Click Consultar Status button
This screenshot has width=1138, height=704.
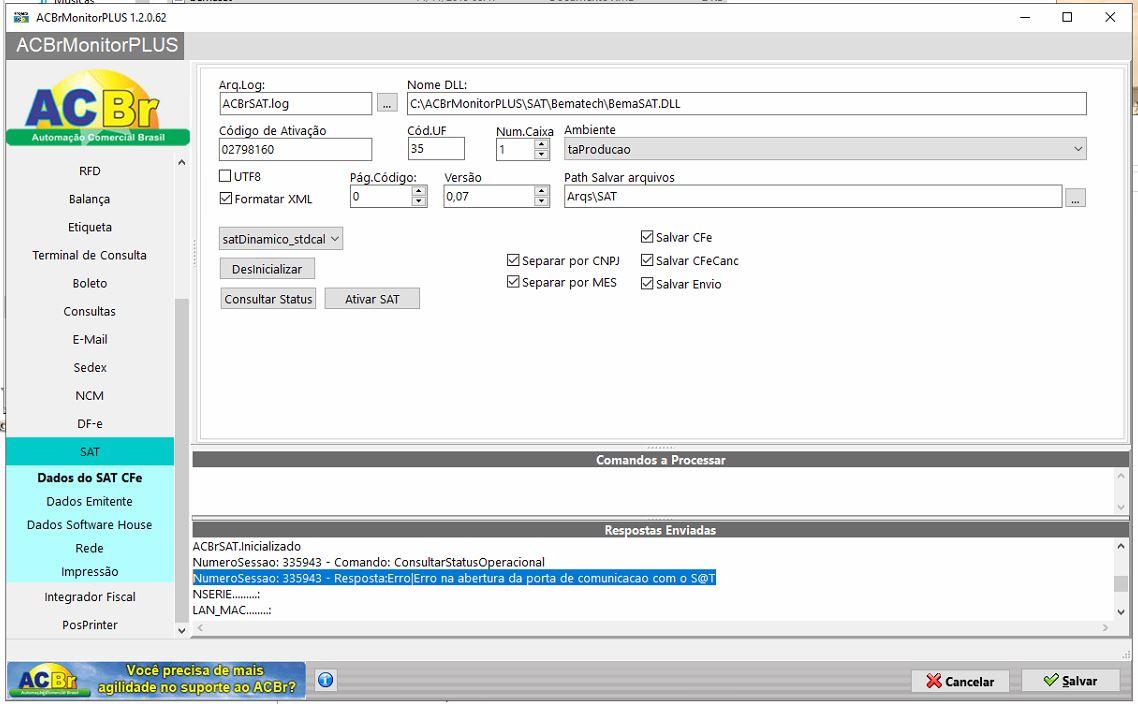269,298
